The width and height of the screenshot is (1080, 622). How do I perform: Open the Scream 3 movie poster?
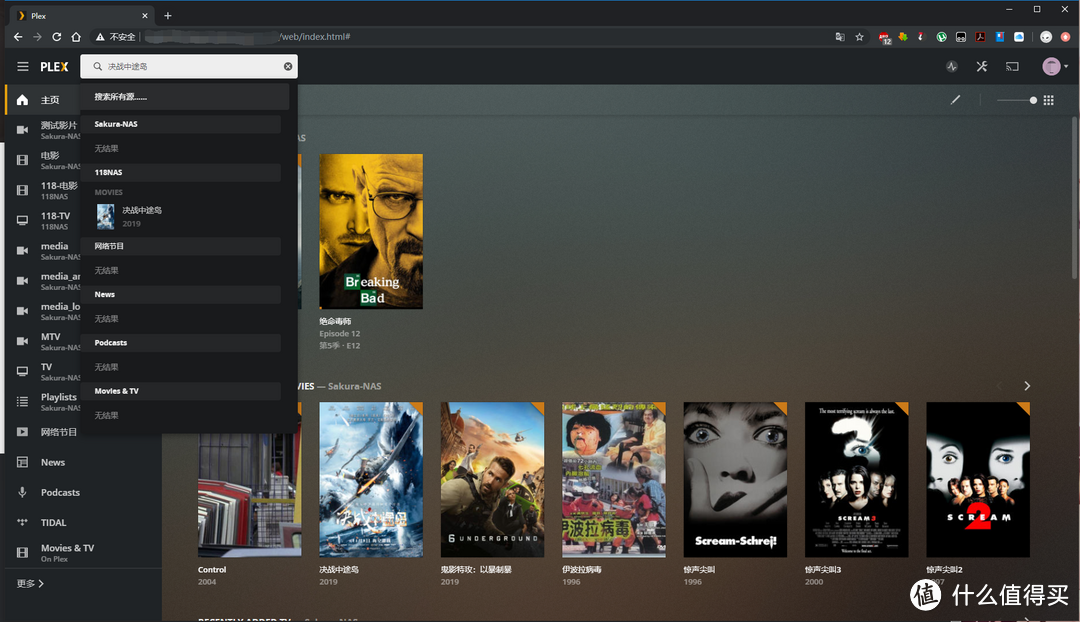(857, 479)
